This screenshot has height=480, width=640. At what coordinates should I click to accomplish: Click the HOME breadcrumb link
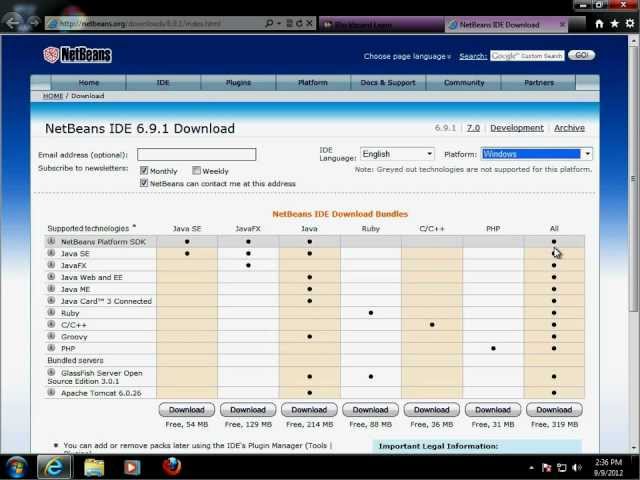point(53,96)
